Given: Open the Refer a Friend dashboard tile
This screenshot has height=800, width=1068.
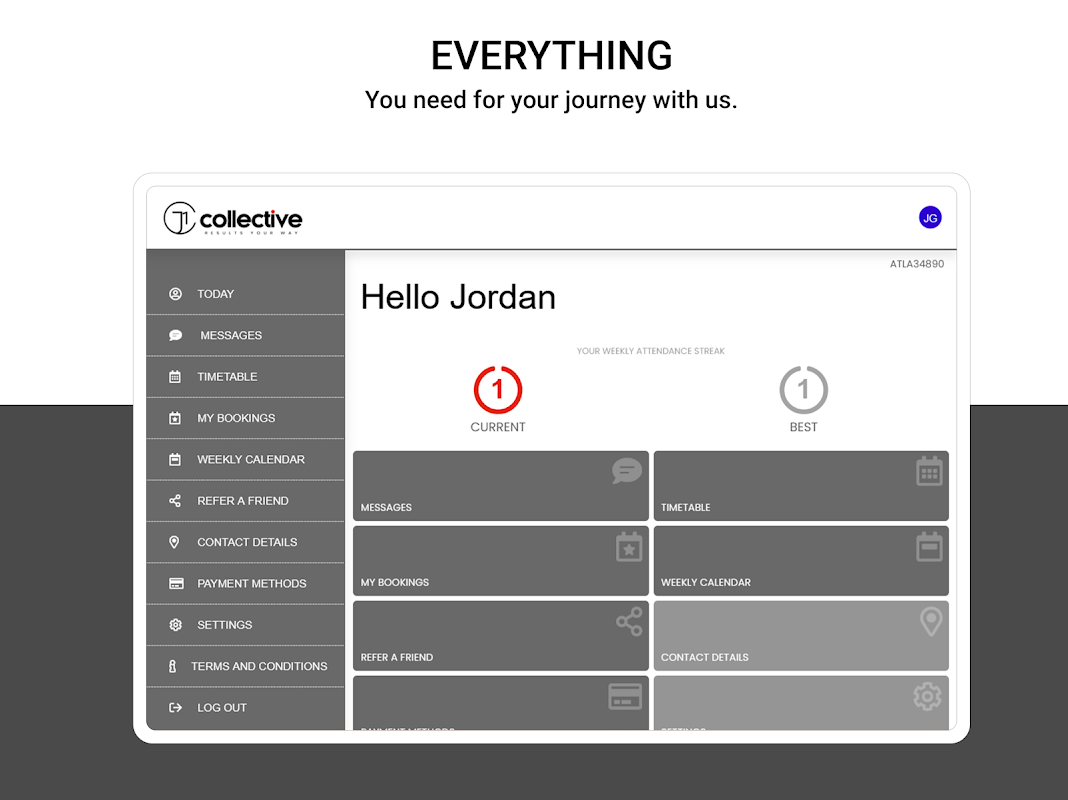Looking at the screenshot, I should [501, 636].
